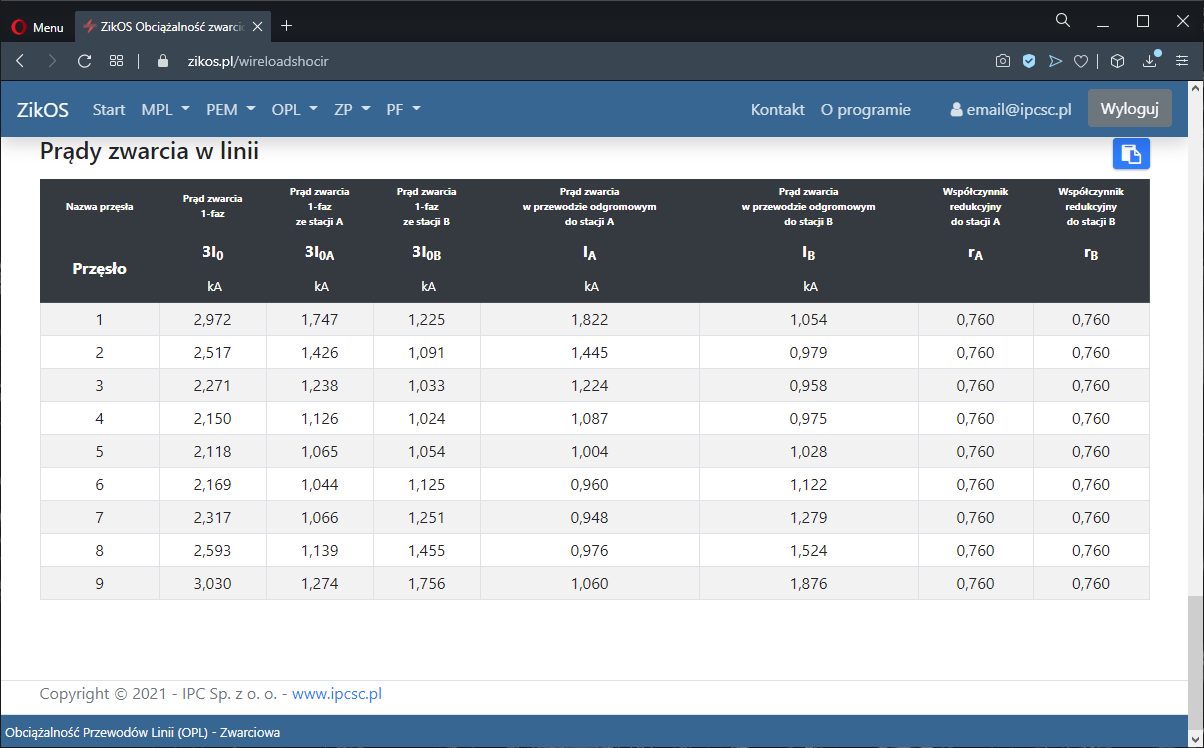Open the Speed Dial grid icon
The width and height of the screenshot is (1204, 748).
[116, 61]
